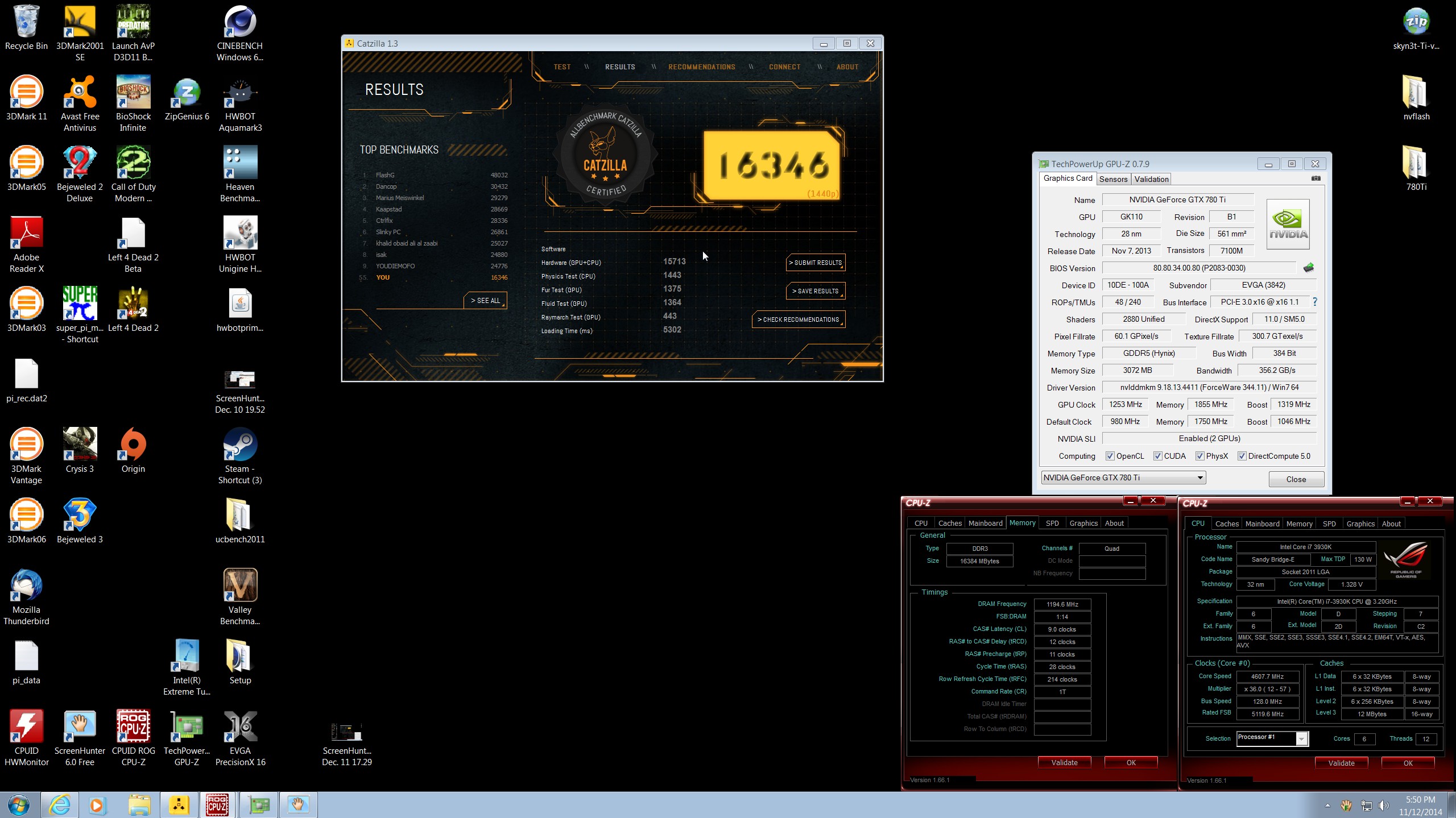The width and height of the screenshot is (1456, 818).
Task: Open the 780Ti folder on desktop
Action: pos(1416,168)
